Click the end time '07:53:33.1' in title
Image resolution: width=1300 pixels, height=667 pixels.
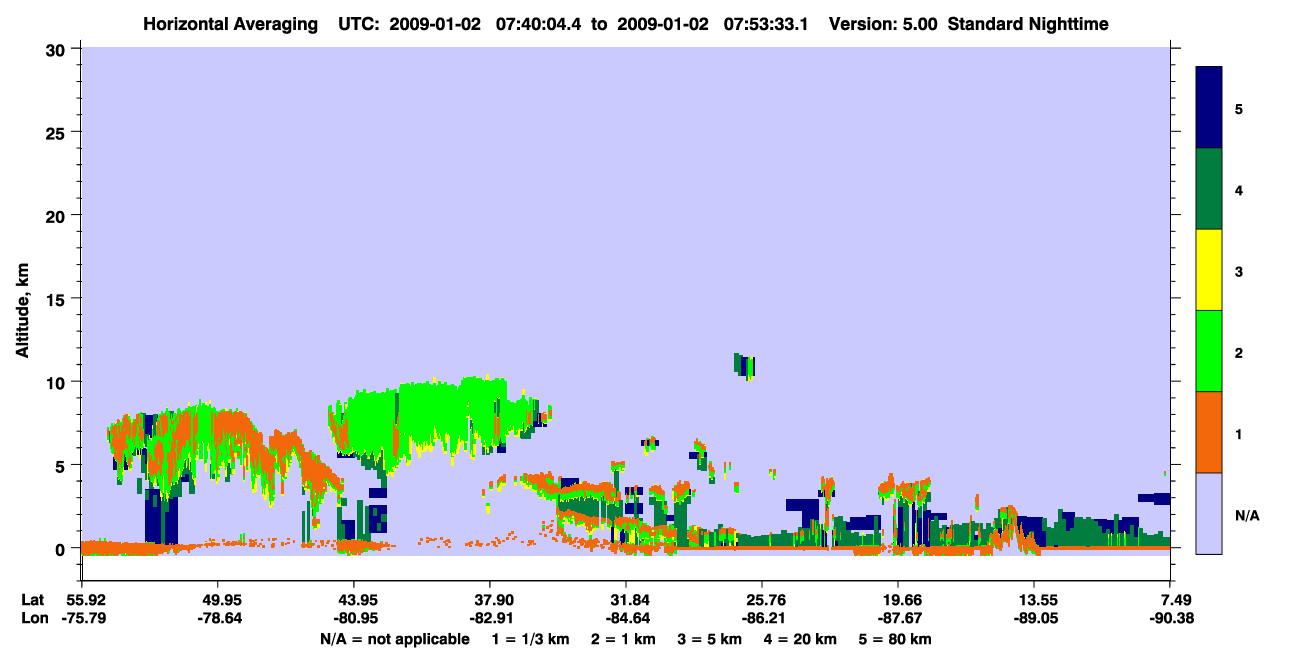click(x=765, y=24)
